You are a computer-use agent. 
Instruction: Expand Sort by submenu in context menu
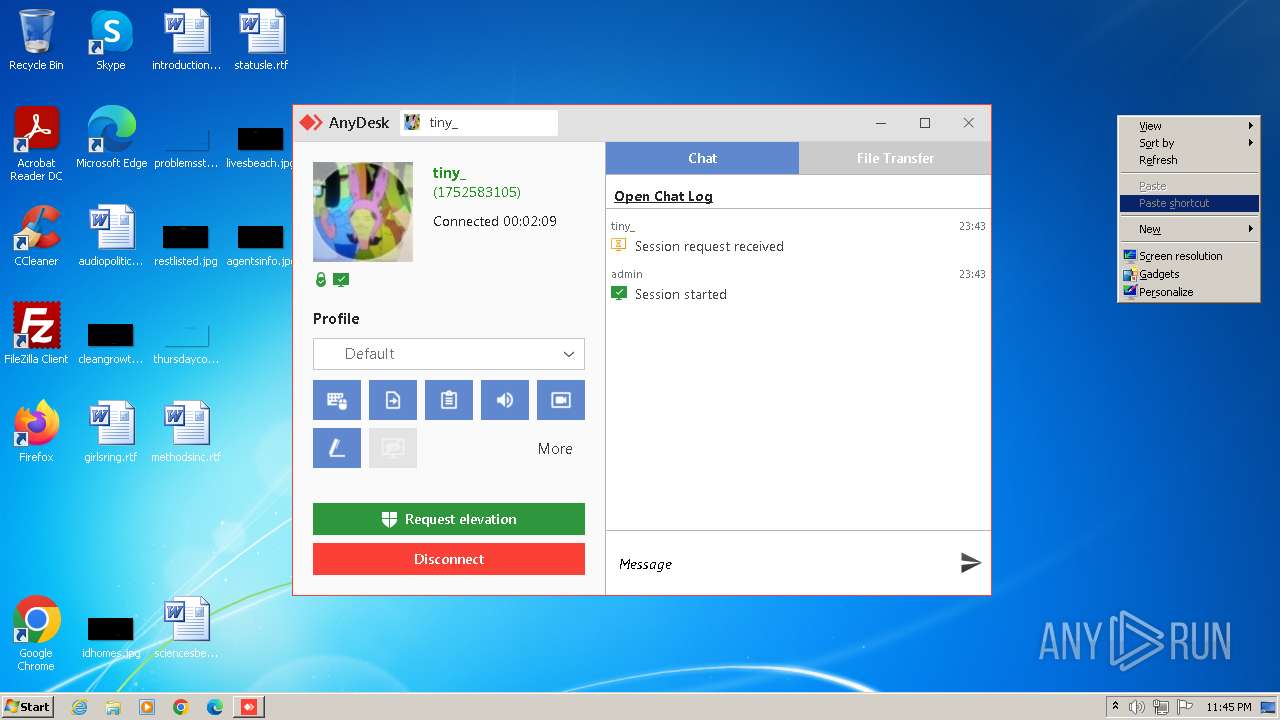pyautogui.click(x=1189, y=143)
